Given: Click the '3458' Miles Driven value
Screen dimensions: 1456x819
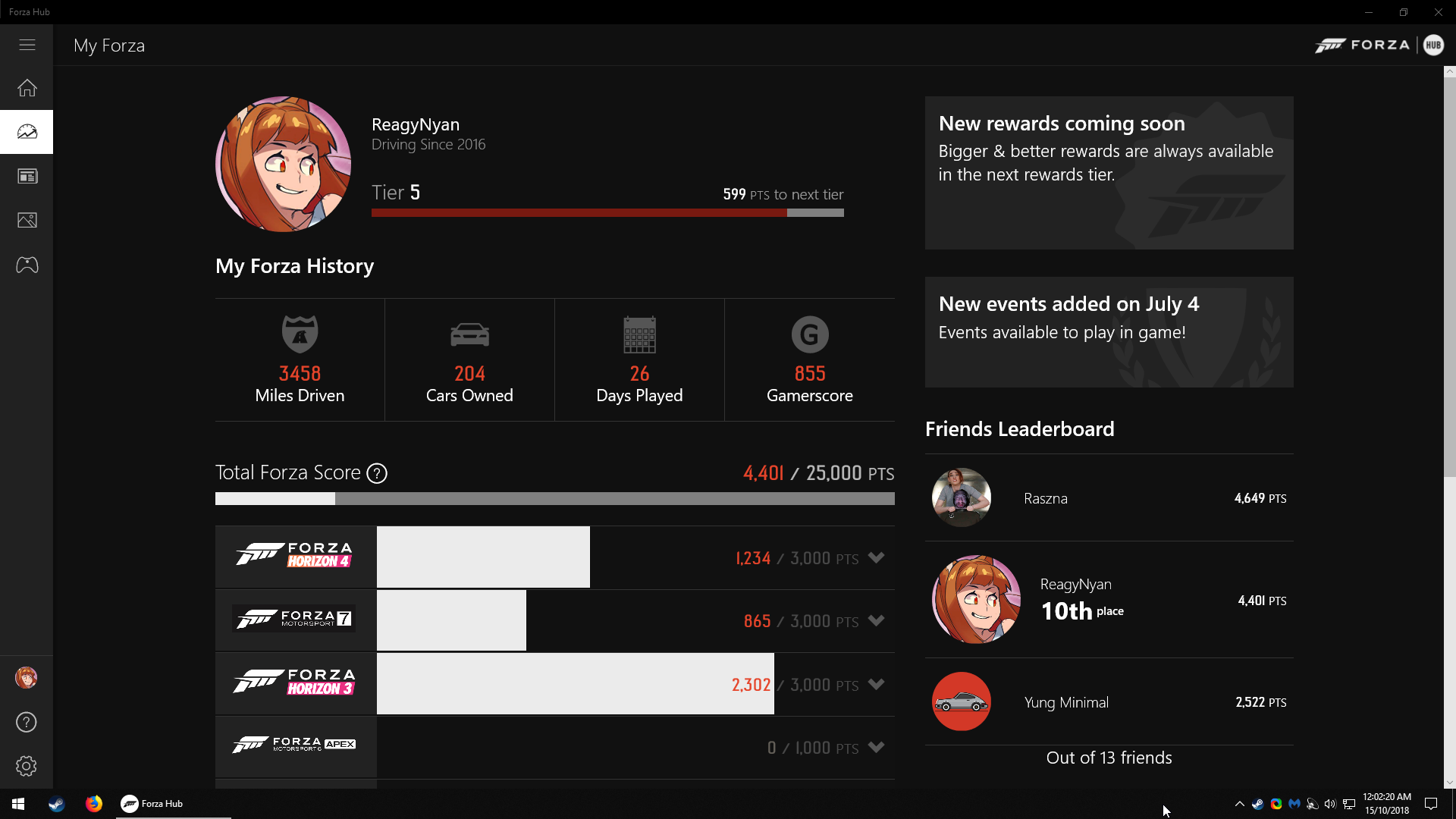Looking at the screenshot, I should coord(300,373).
